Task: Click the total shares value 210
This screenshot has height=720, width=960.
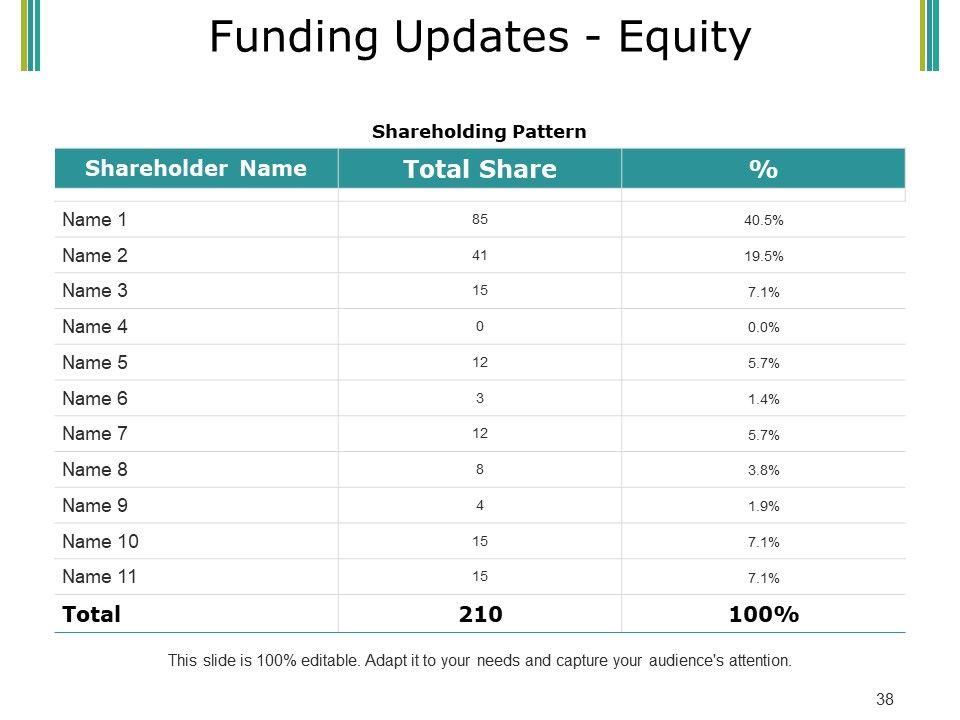Action: pos(481,614)
